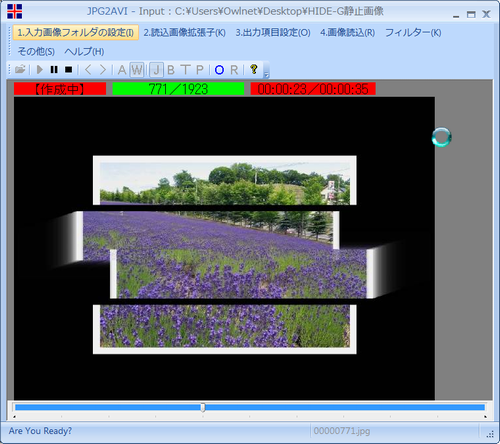Viewport: 500px width, 444px height.
Task: Toggle the P toolbar button
Action: [200, 70]
